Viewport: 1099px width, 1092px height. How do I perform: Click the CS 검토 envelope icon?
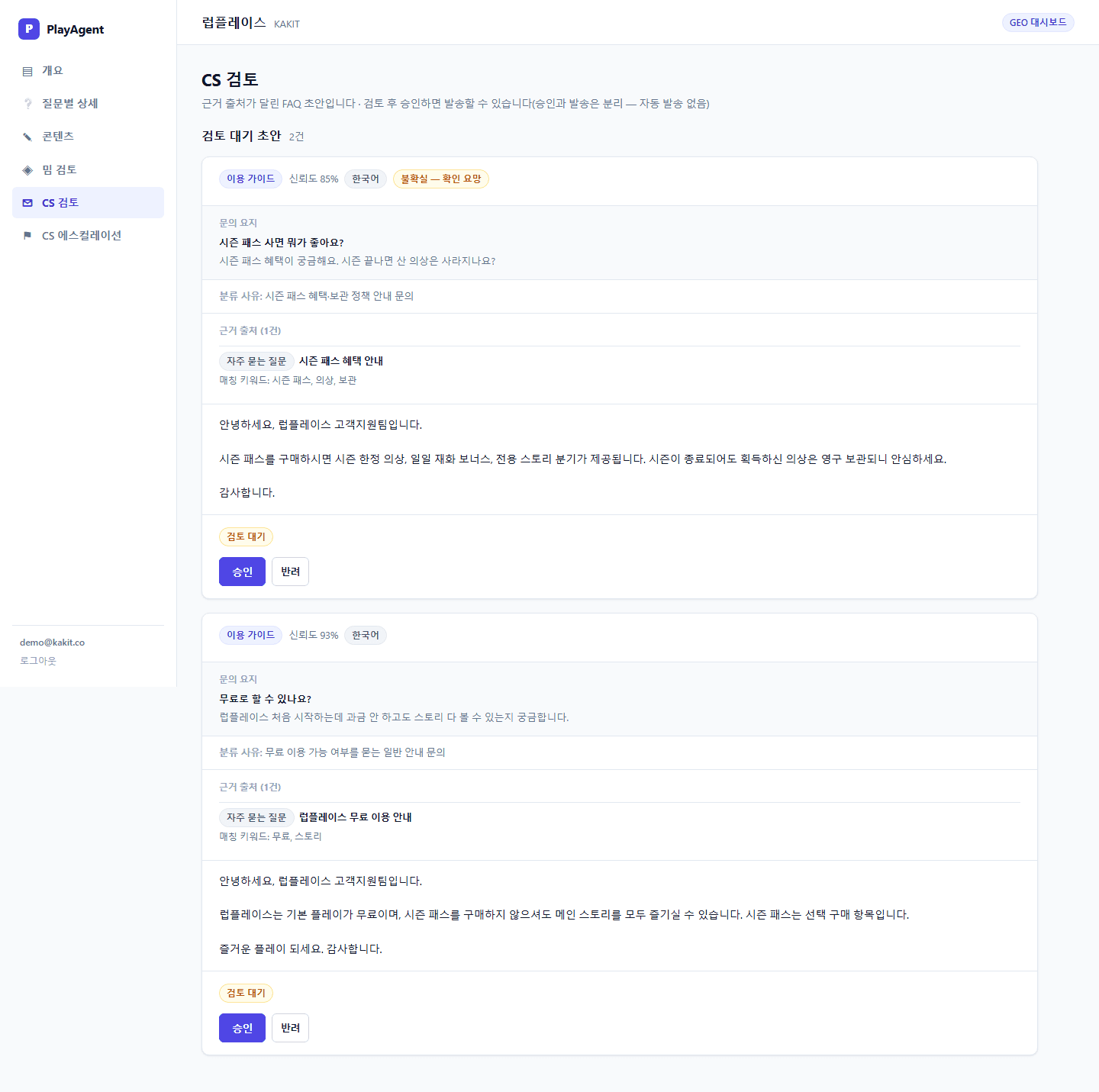pyautogui.click(x=27, y=203)
